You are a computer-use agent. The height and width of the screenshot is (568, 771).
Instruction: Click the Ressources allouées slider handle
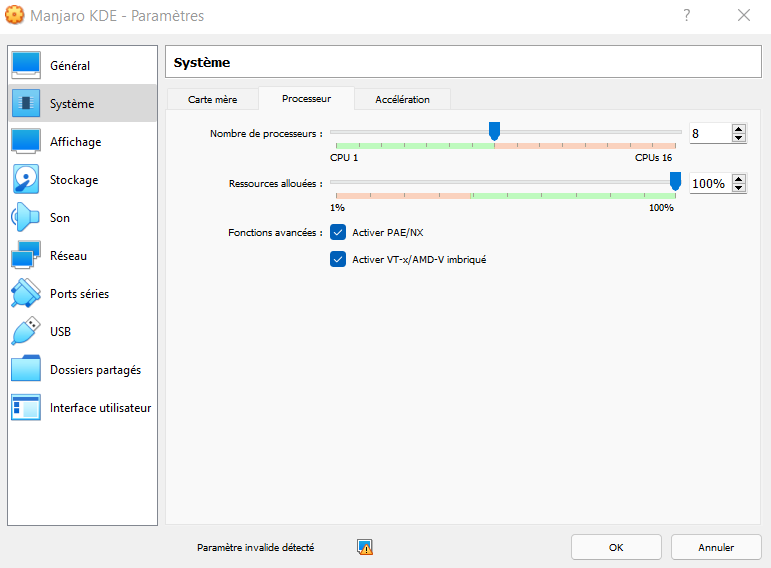675,181
